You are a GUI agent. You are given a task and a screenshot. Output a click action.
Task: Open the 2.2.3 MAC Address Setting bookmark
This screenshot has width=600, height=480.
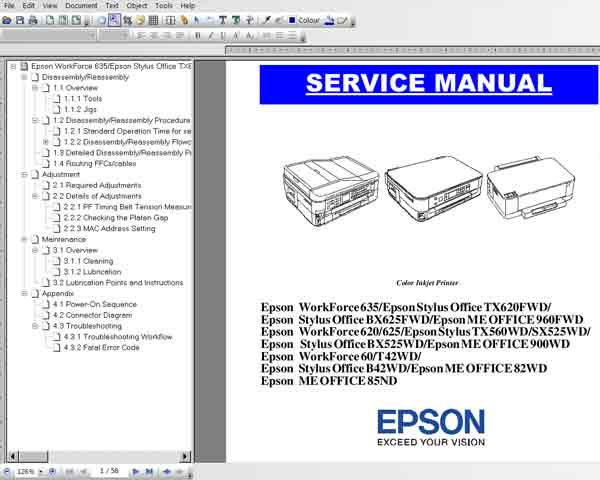click(109, 229)
